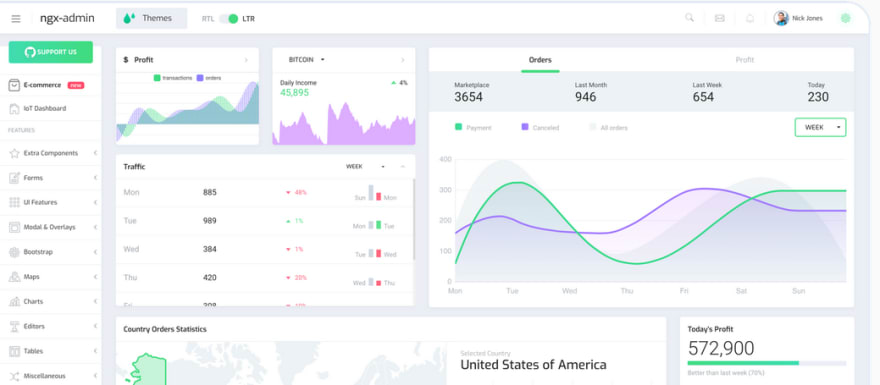
Task: Click the Tue traffic row 989
Action: pyautogui.click(x=264, y=221)
